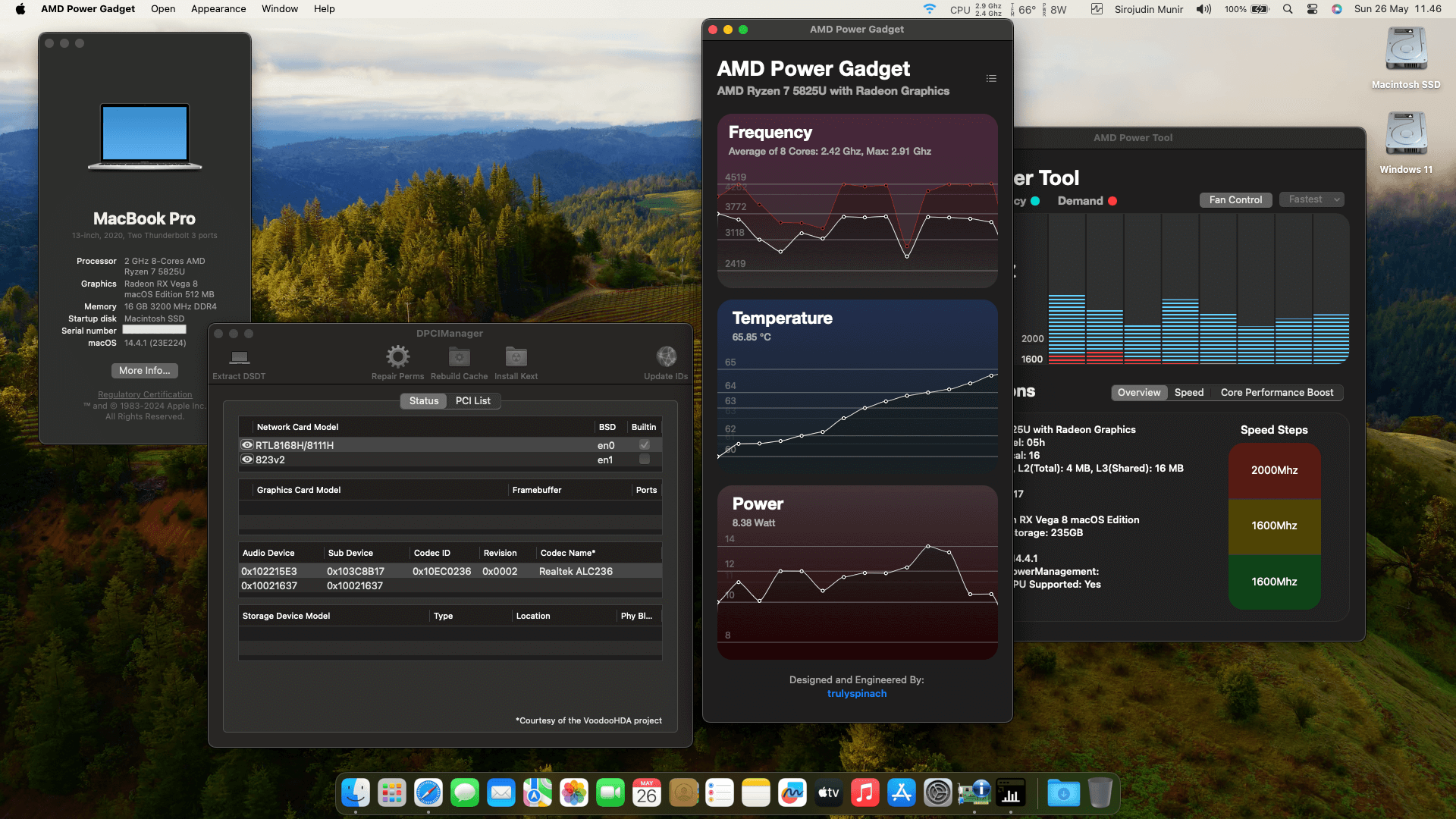Click the Wi-Fi status icon
1456x819 pixels.
[930, 9]
